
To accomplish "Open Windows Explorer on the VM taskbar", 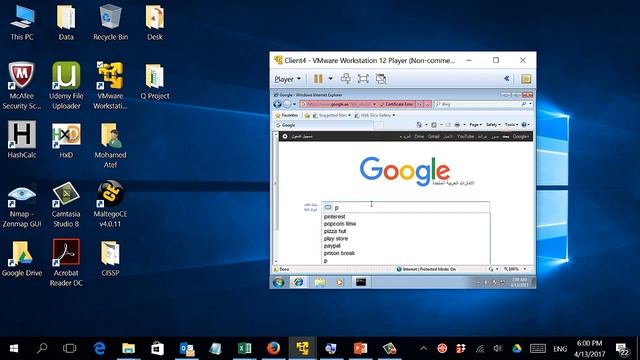I will [x=320, y=282].
